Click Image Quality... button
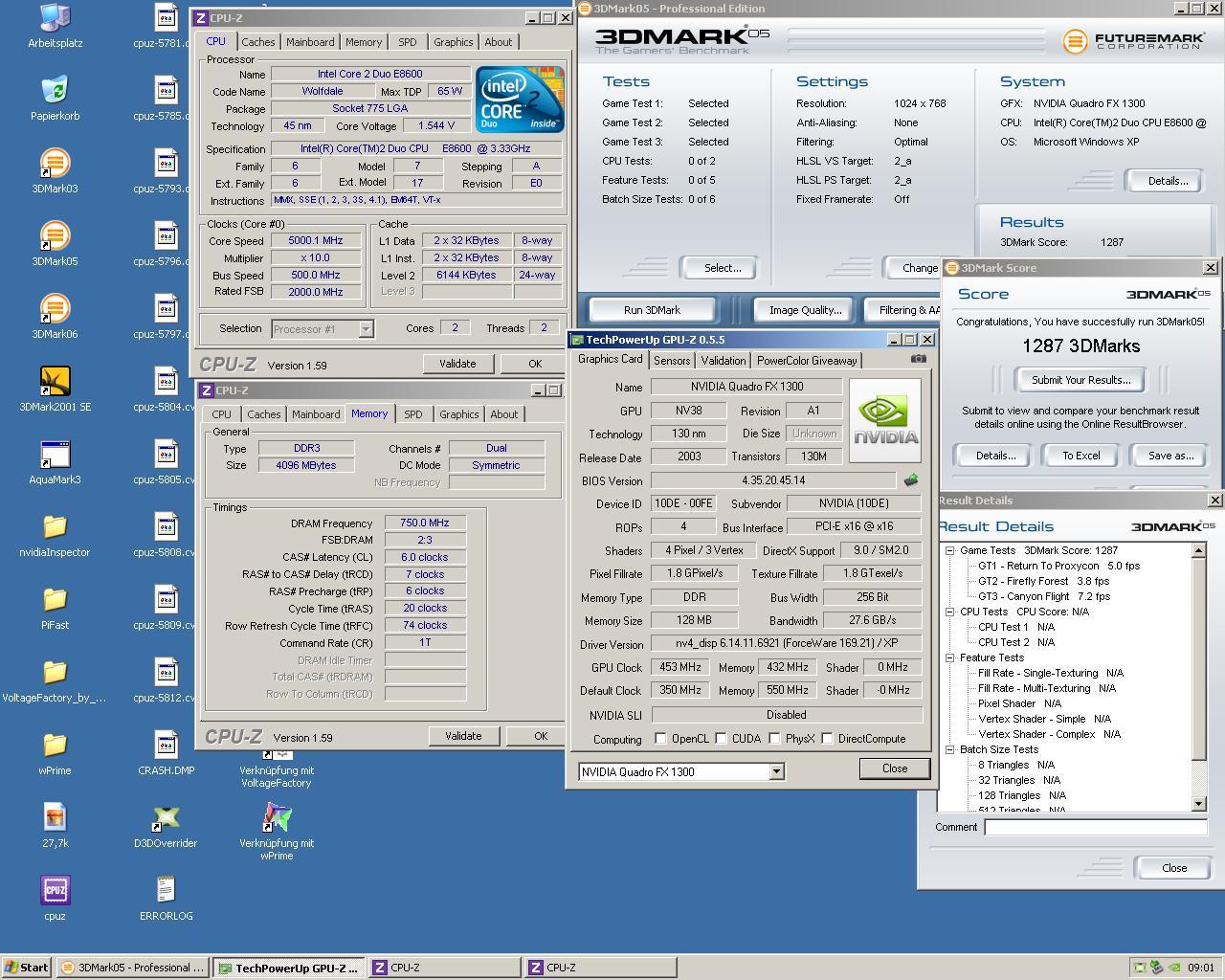Viewport: 1225px width, 980px height. tap(805, 310)
